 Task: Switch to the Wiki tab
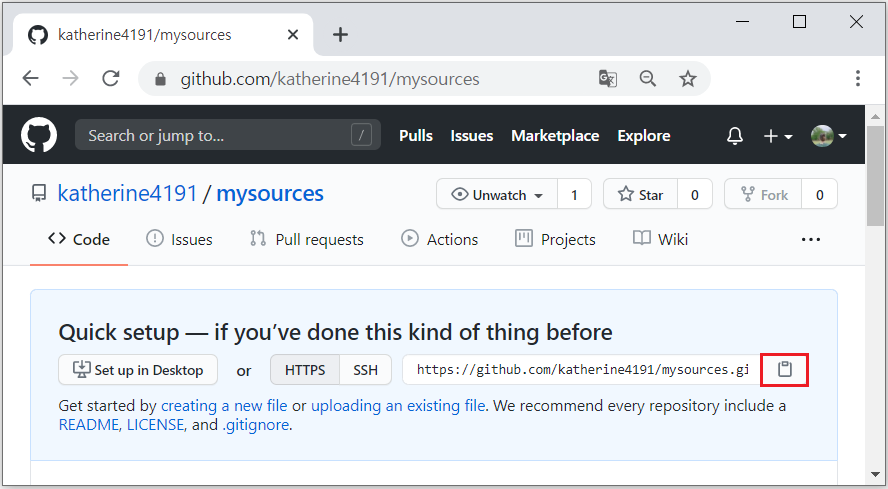pos(660,239)
